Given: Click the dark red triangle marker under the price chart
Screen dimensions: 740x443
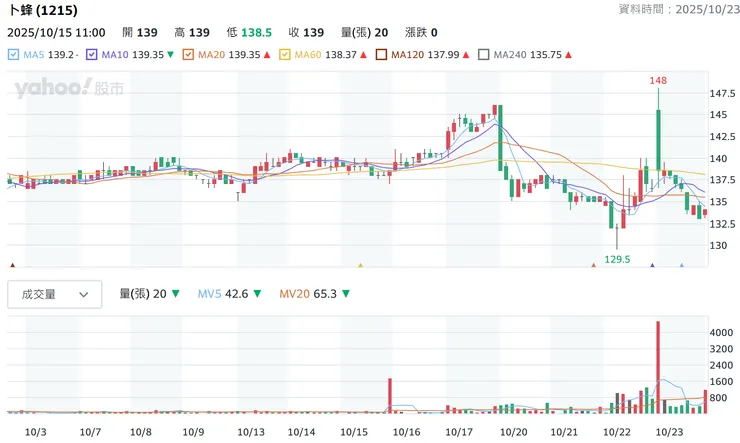Looking at the screenshot, I should click(x=13, y=266).
